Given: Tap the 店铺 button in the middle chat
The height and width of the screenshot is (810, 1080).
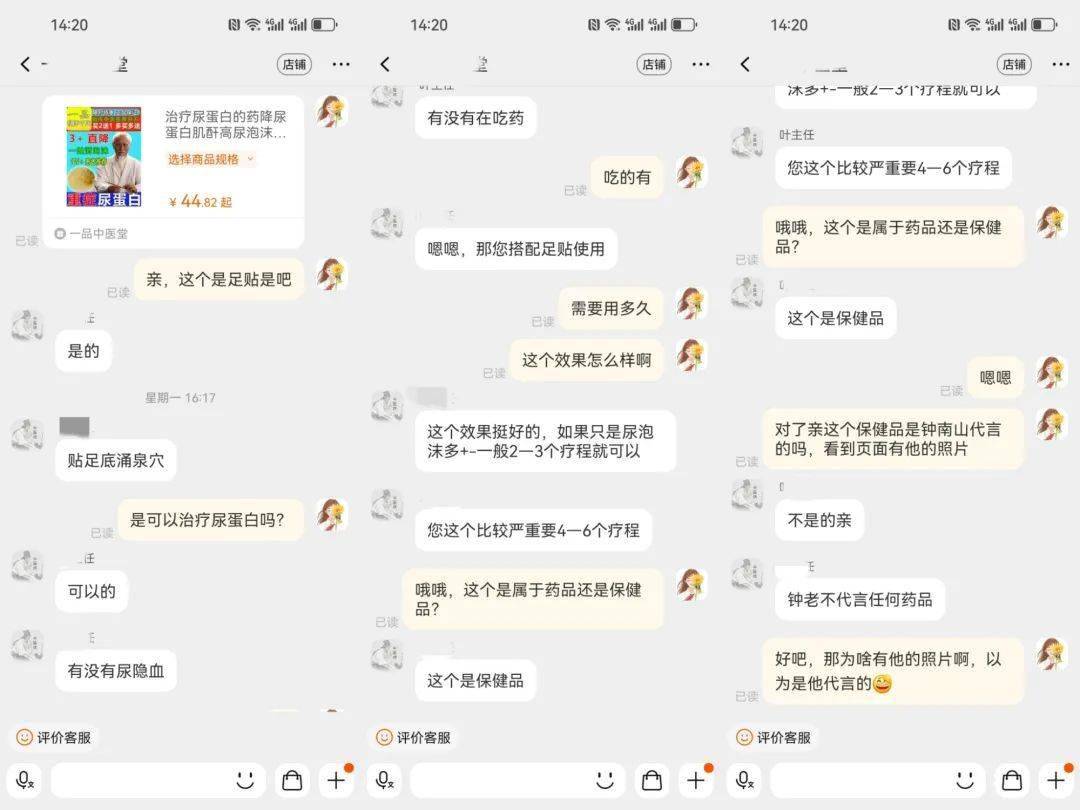Looking at the screenshot, I should pyautogui.click(x=654, y=64).
